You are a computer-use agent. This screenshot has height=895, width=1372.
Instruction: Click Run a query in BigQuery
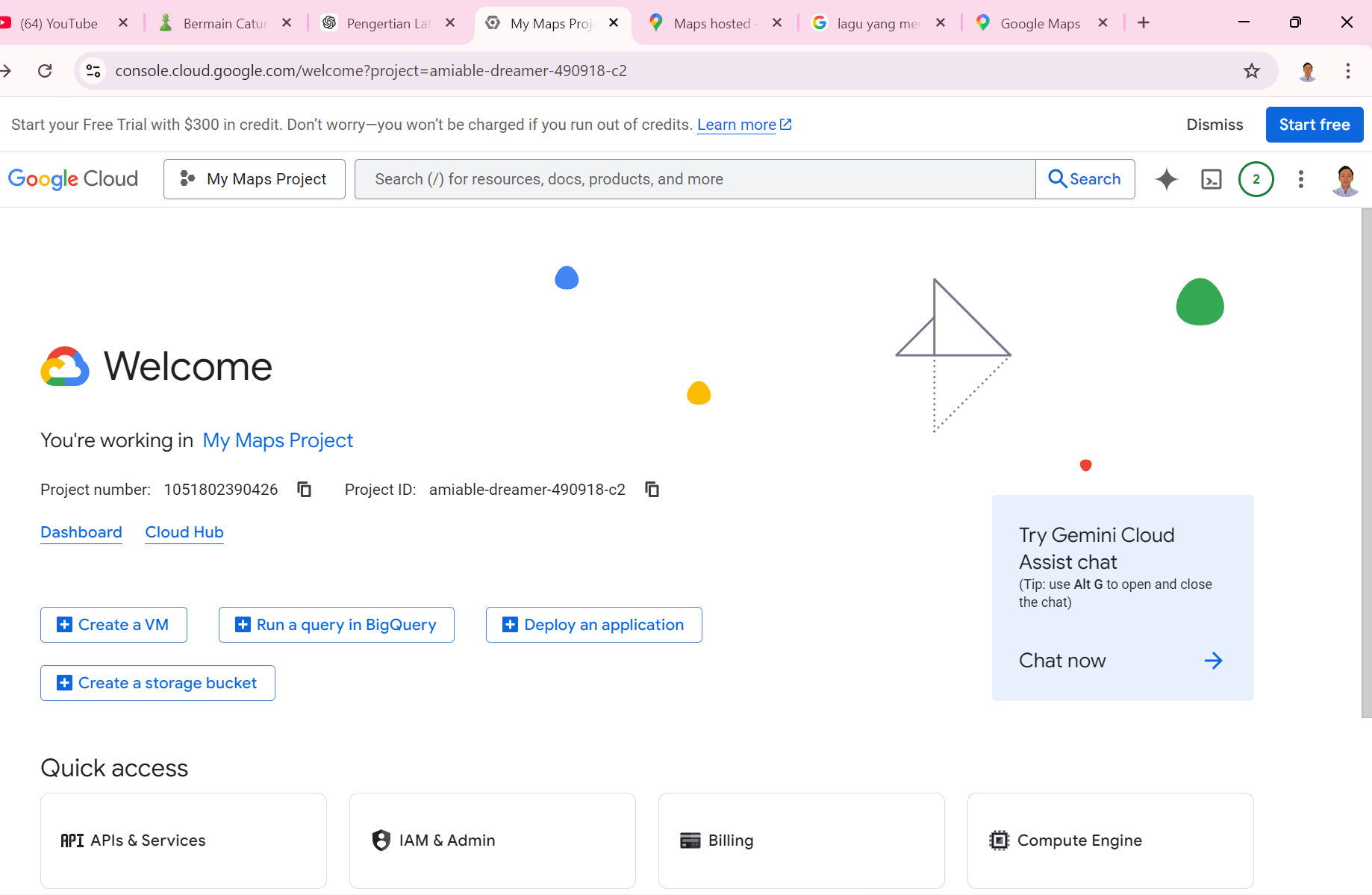tap(337, 625)
